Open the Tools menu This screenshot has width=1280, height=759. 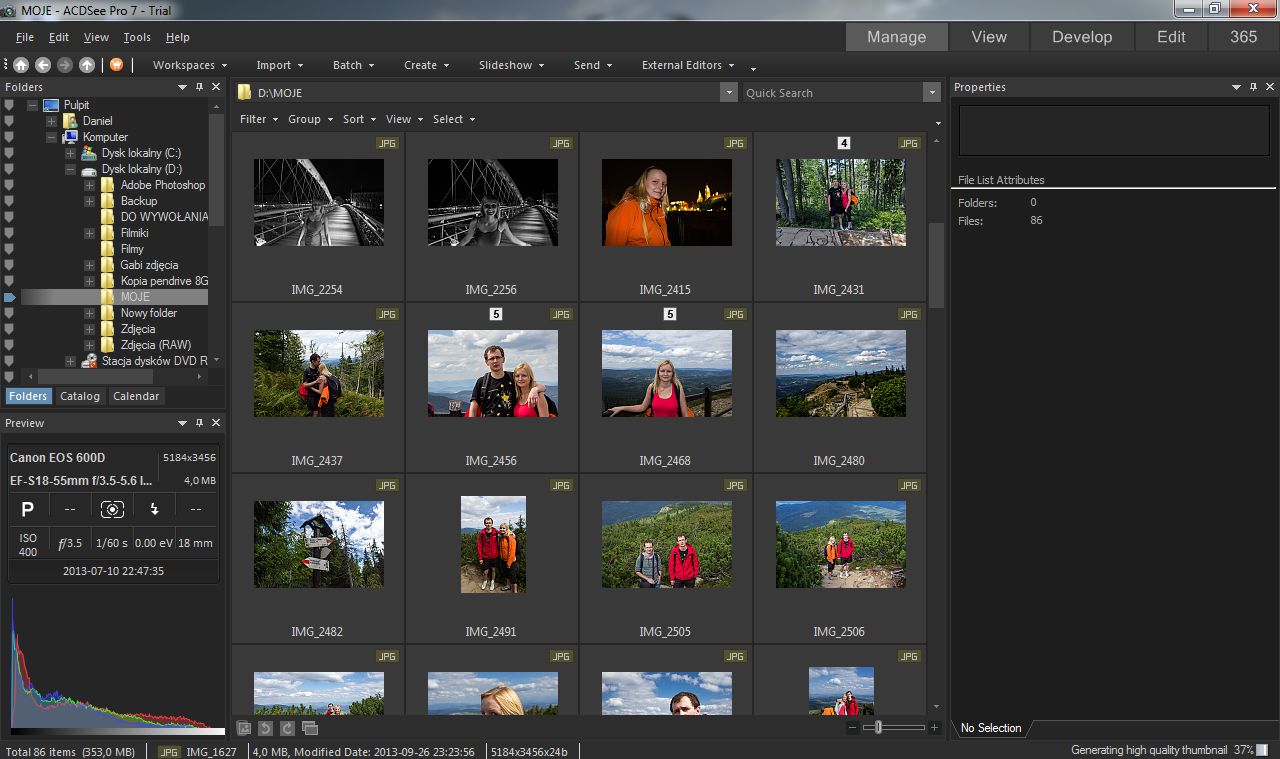[x=137, y=37]
